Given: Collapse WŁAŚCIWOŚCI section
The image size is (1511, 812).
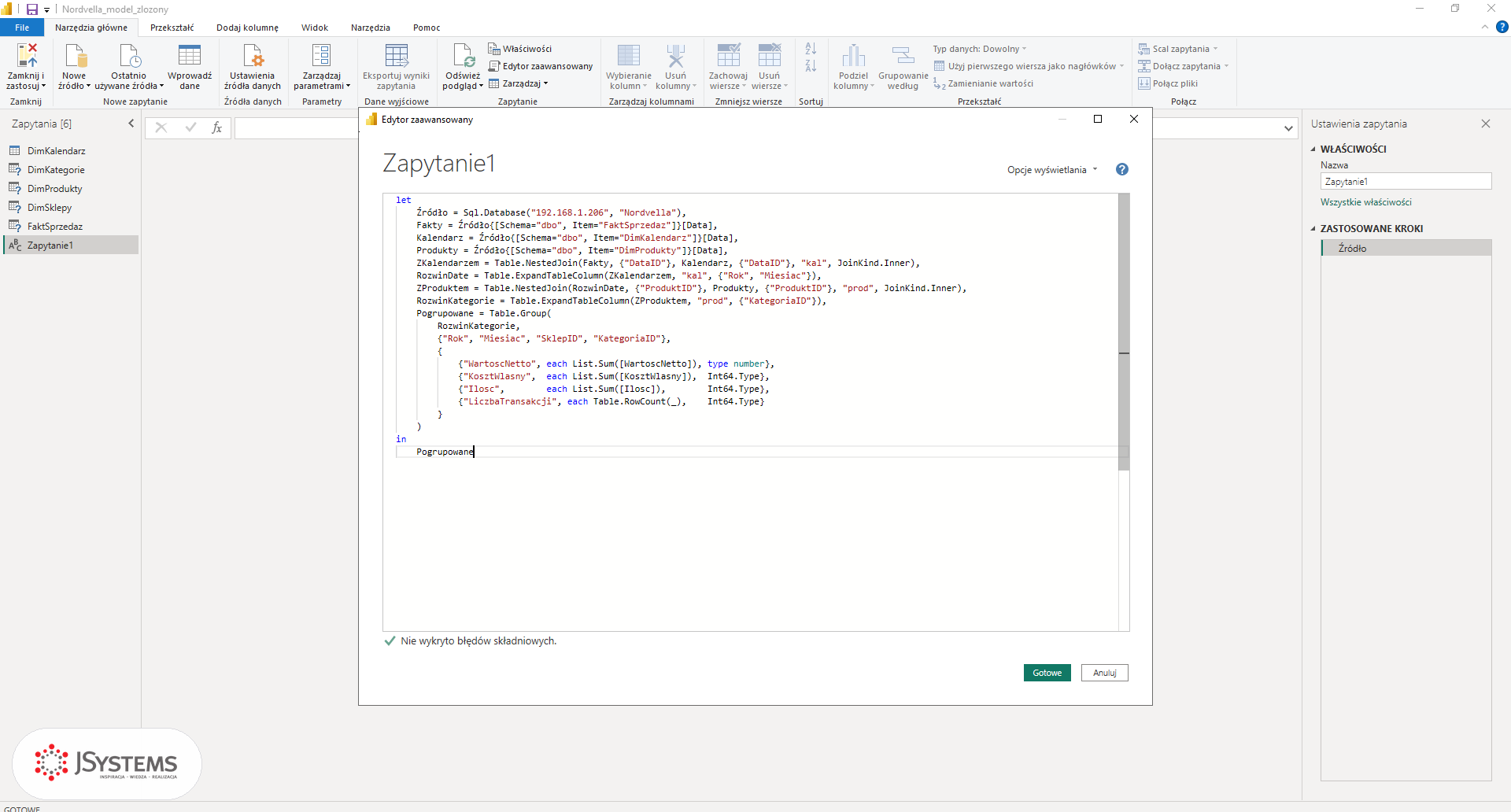Looking at the screenshot, I should tap(1313, 149).
